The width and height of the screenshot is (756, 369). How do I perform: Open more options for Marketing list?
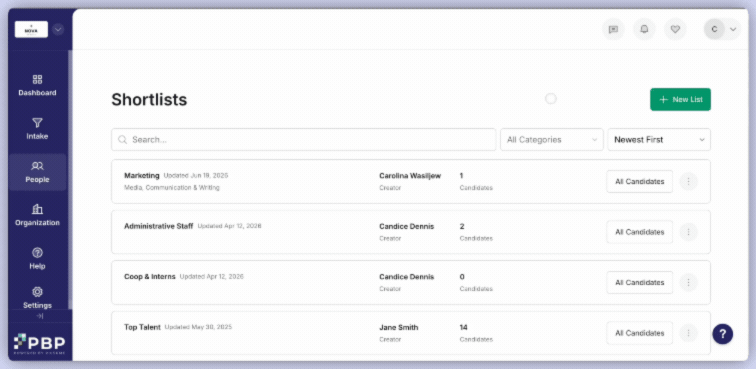coord(688,181)
